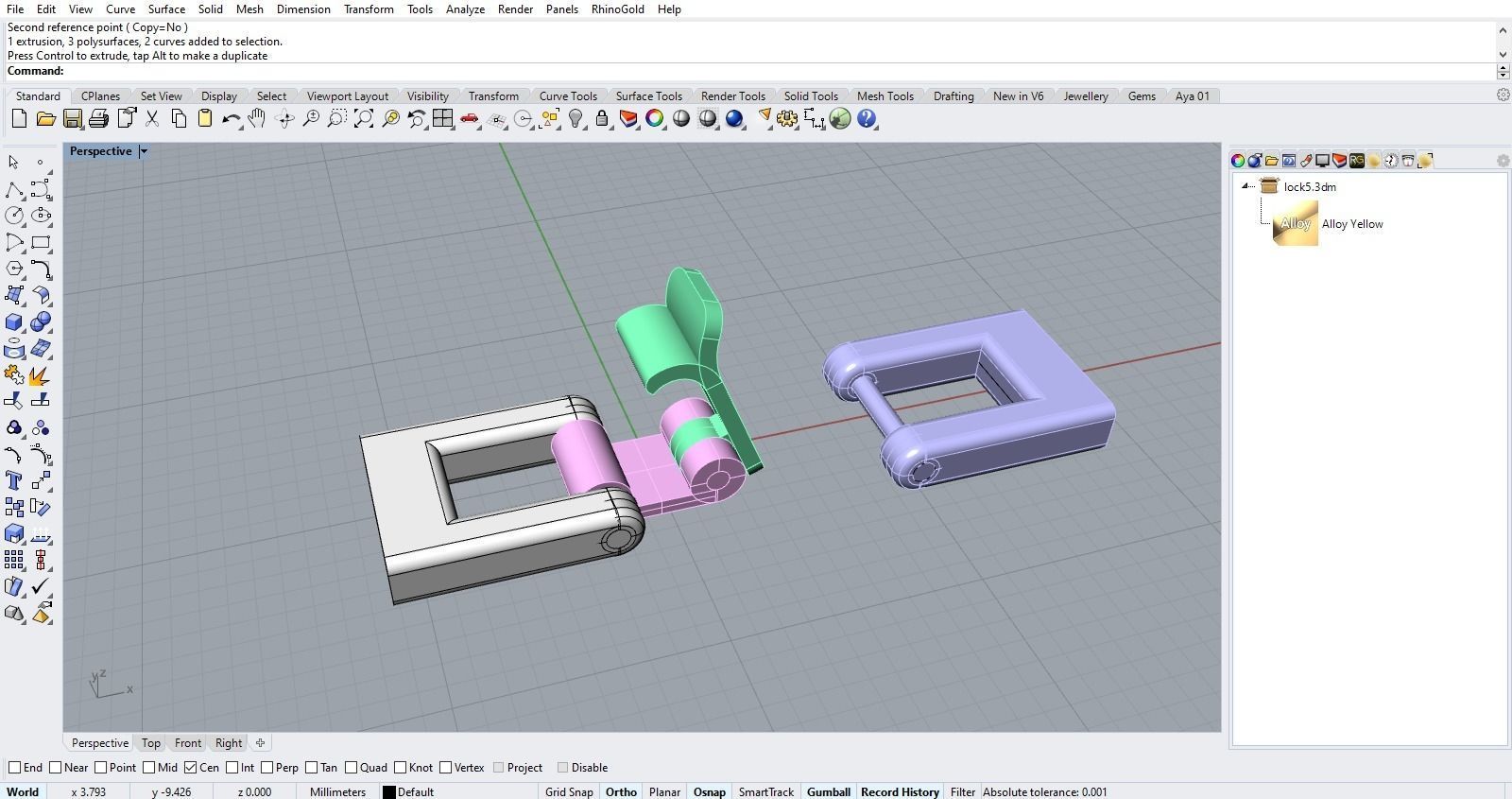
Task: Collapse the lock5.3dm tree node
Action: 1246,186
